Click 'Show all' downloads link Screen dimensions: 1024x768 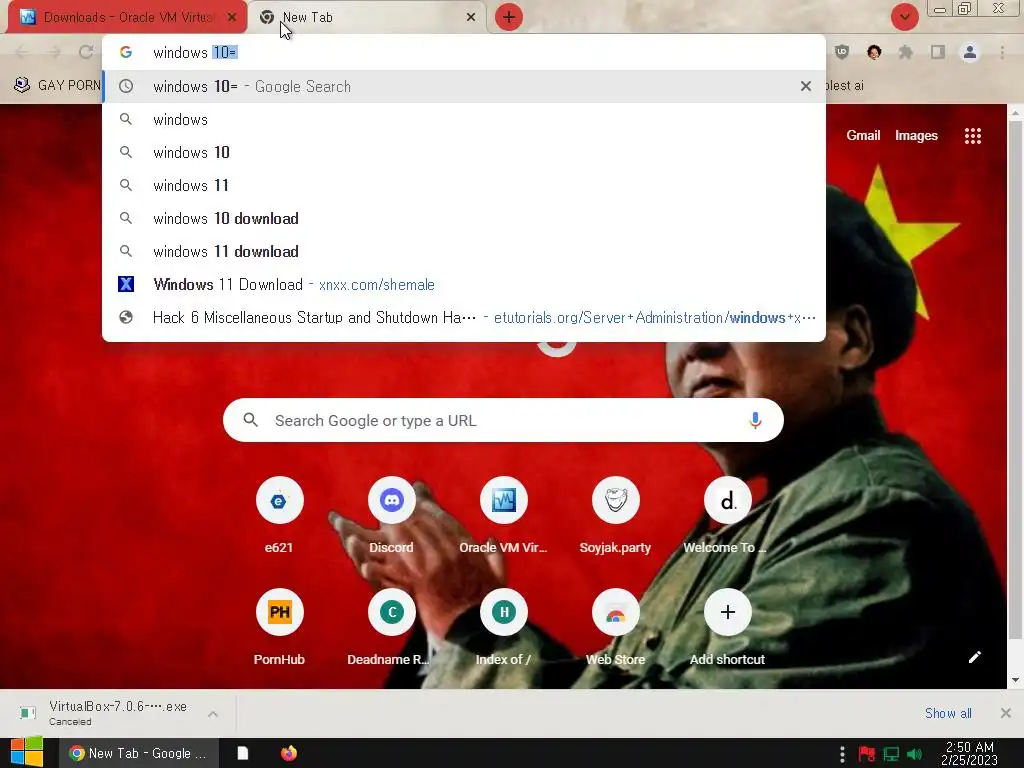click(948, 713)
